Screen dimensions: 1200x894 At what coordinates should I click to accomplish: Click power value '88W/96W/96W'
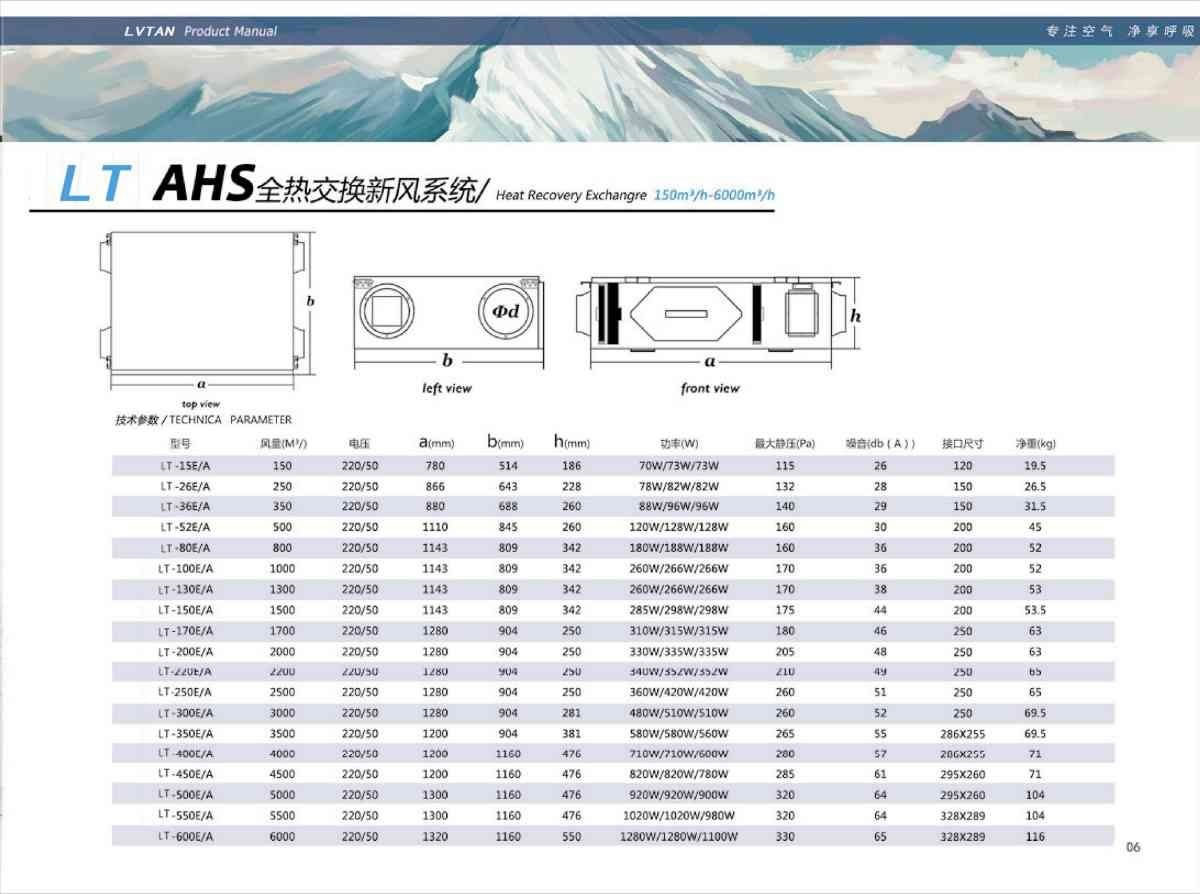click(x=679, y=506)
